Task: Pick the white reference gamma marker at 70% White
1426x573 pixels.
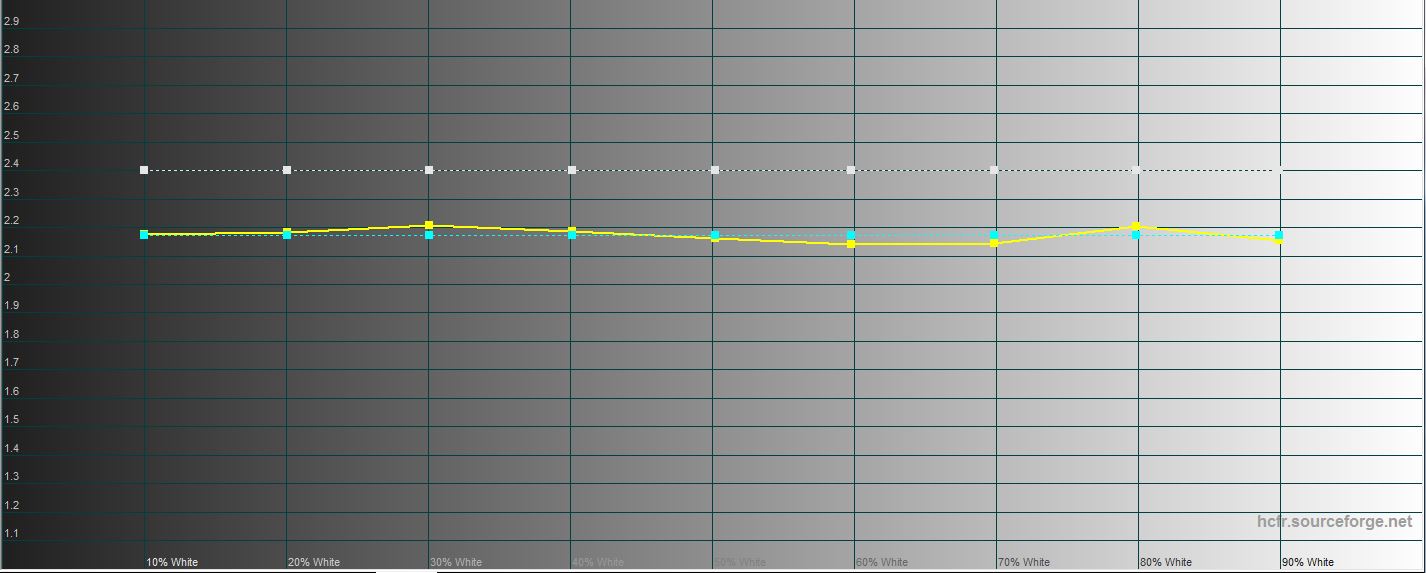Action: [994, 170]
